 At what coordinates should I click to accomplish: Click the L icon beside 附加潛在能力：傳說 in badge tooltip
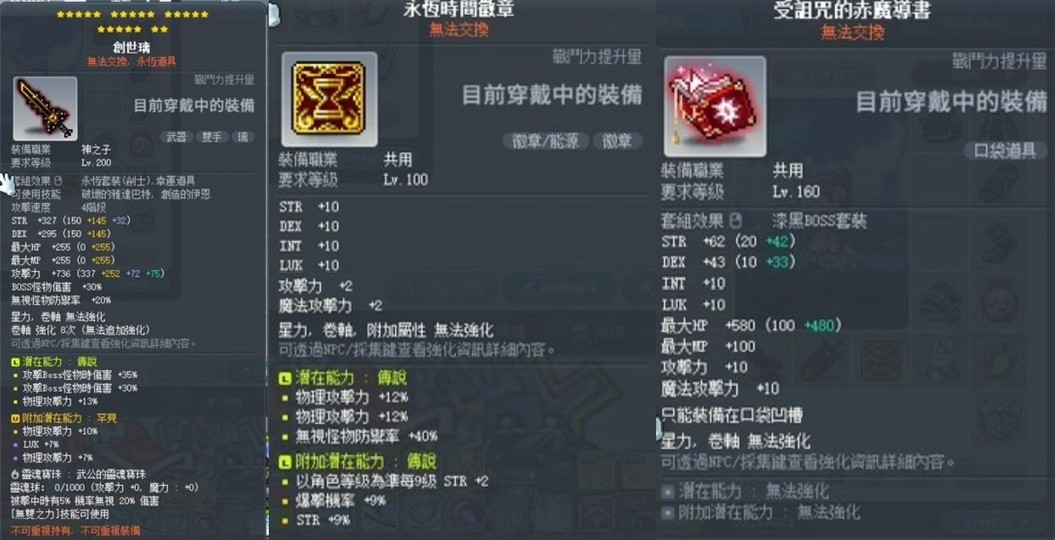click(285, 461)
